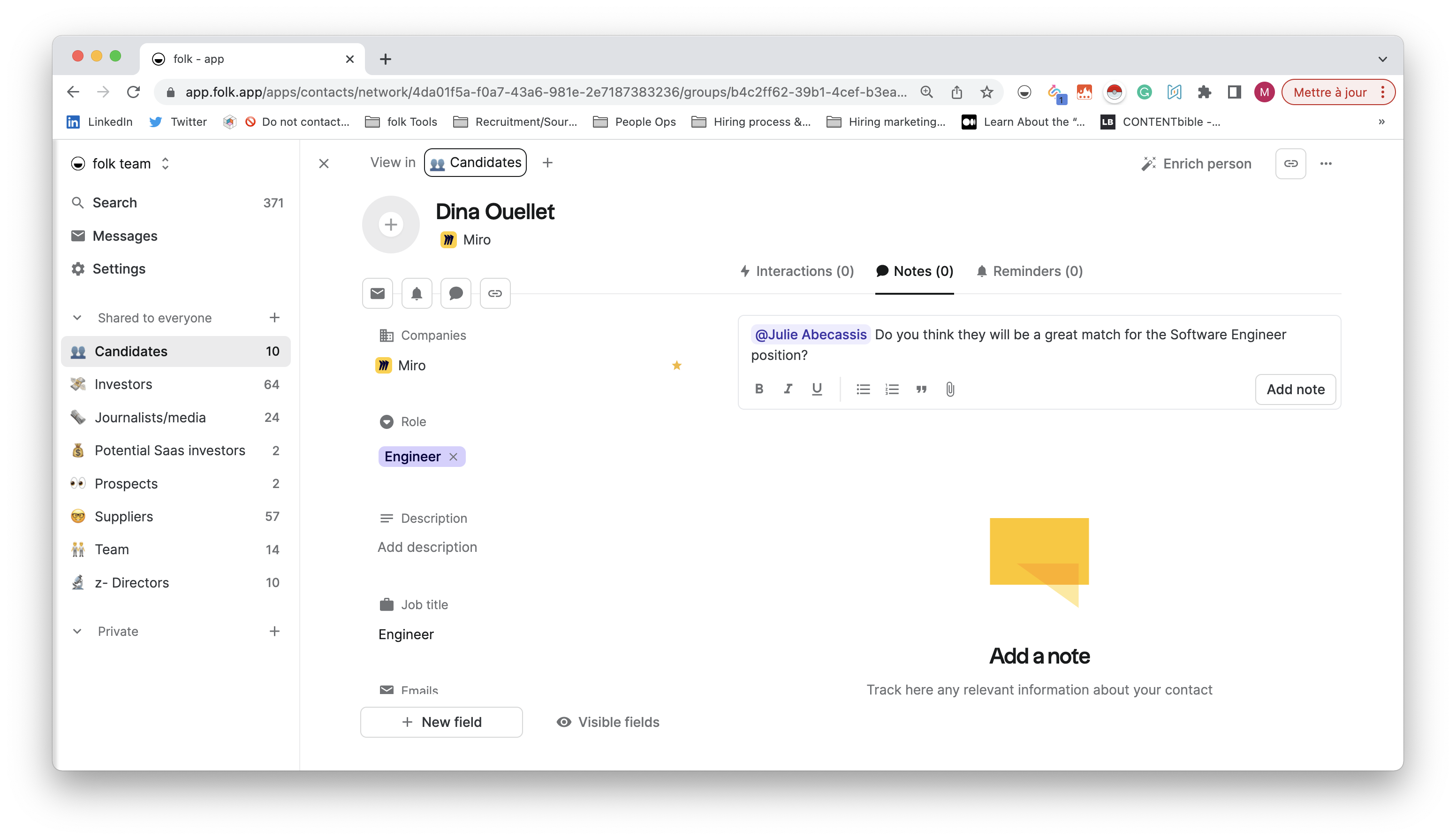Insert a blockquote in the note
Screen dimensions: 1456x840
click(x=921, y=389)
